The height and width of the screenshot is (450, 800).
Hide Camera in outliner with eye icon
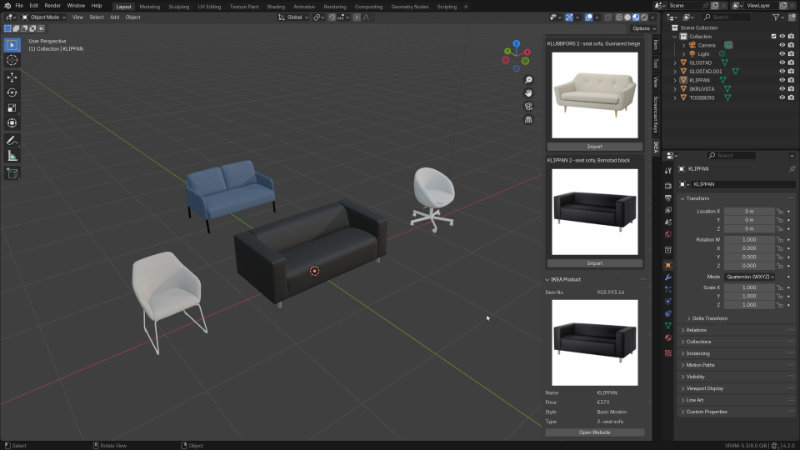pyautogui.click(x=782, y=45)
